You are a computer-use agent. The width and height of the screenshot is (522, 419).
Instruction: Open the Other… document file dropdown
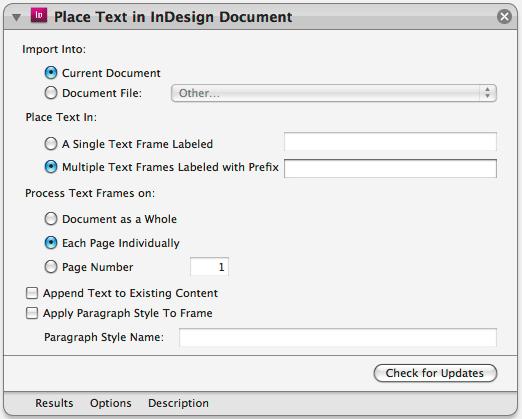[334, 93]
